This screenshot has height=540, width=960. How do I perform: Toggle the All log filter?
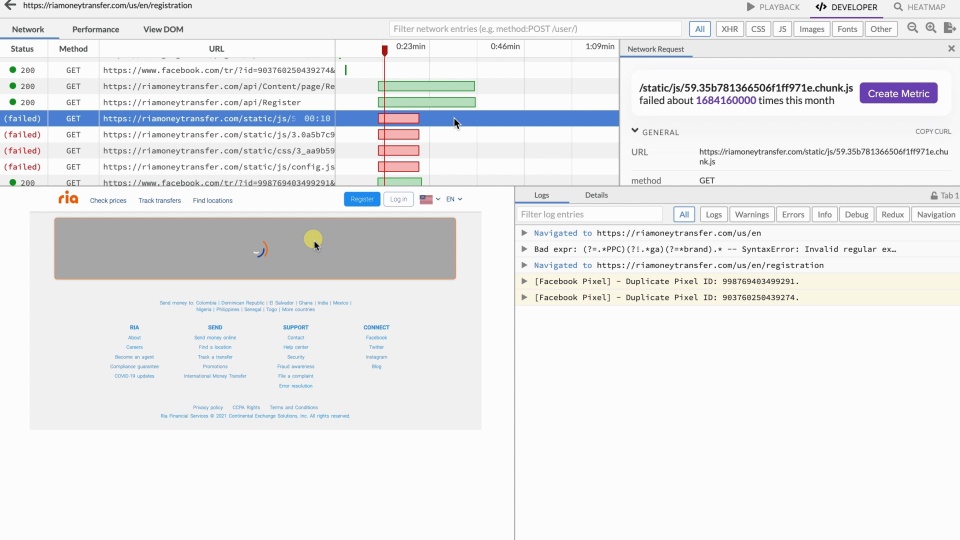[684, 214]
